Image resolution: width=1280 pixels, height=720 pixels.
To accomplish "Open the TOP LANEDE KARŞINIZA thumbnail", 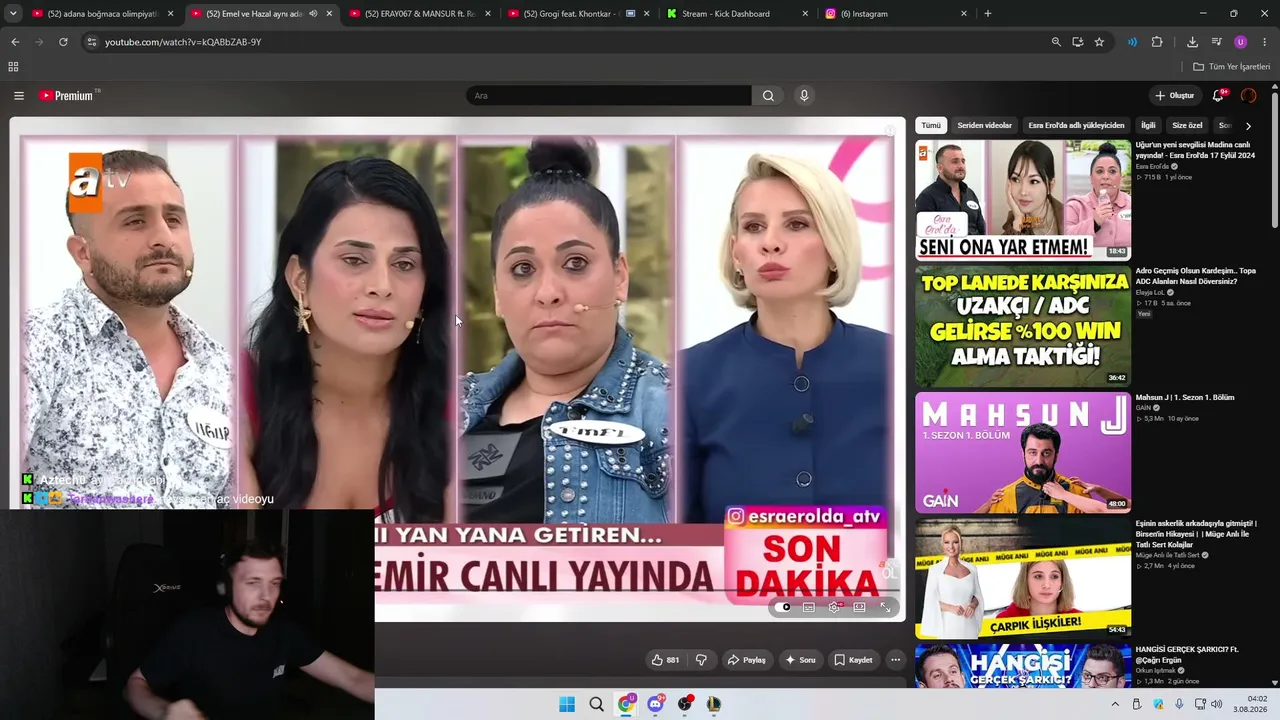I will point(1023,326).
